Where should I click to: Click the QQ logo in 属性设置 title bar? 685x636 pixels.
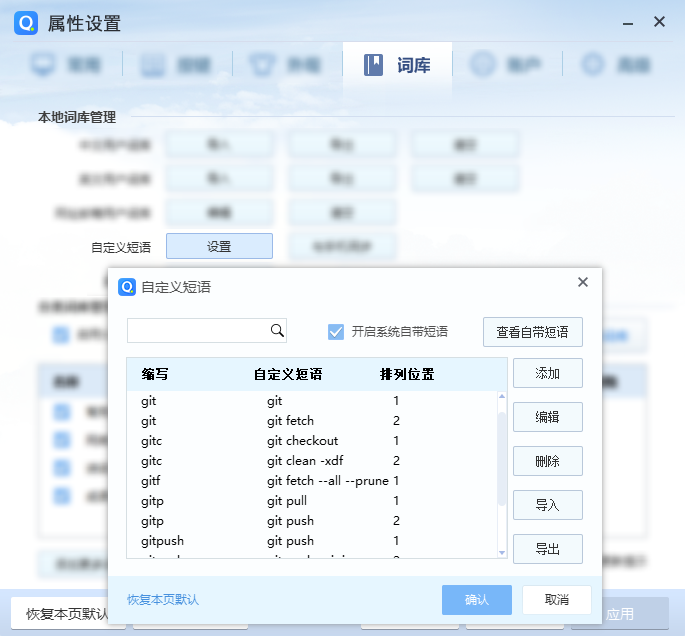click(x=26, y=23)
